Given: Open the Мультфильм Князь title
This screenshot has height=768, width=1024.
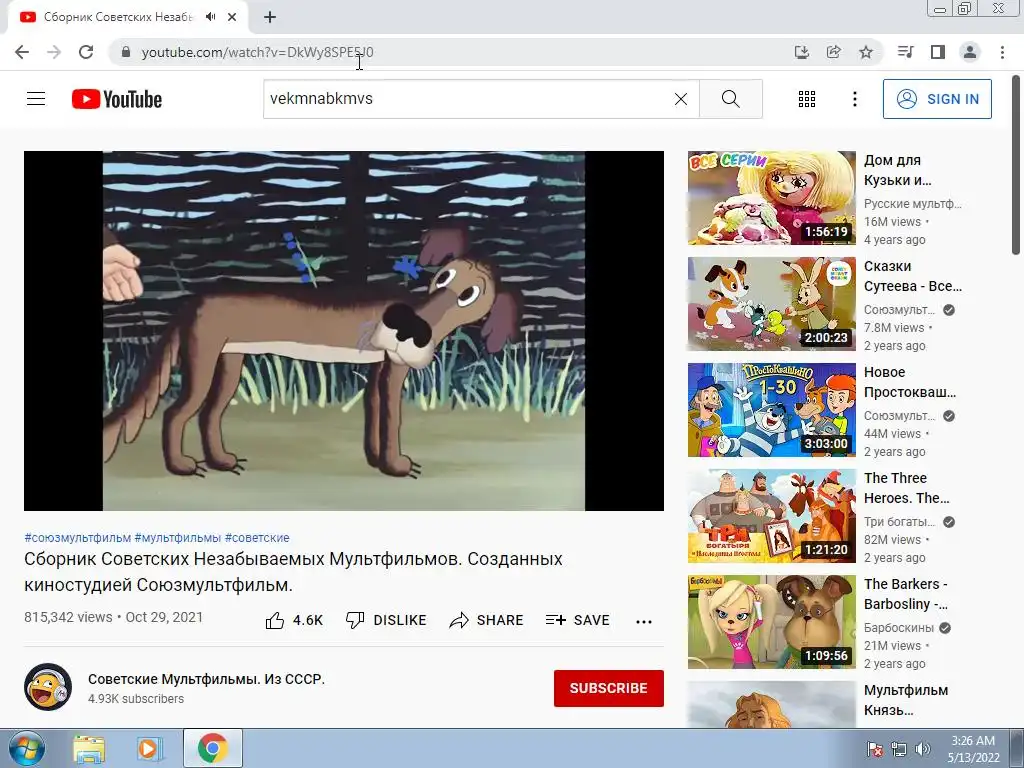Looking at the screenshot, I should [906, 700].
